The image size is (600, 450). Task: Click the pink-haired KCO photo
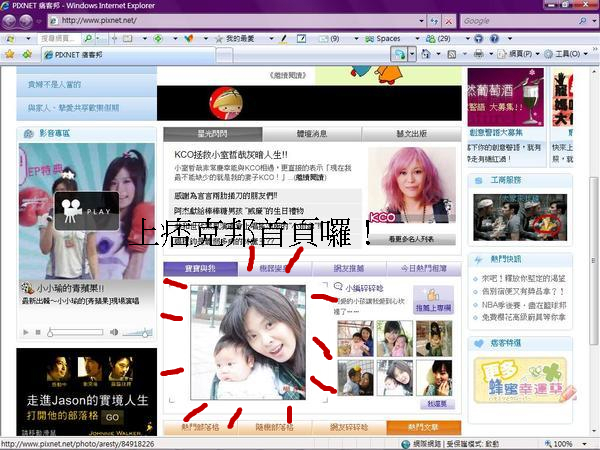tap(412, 185)
